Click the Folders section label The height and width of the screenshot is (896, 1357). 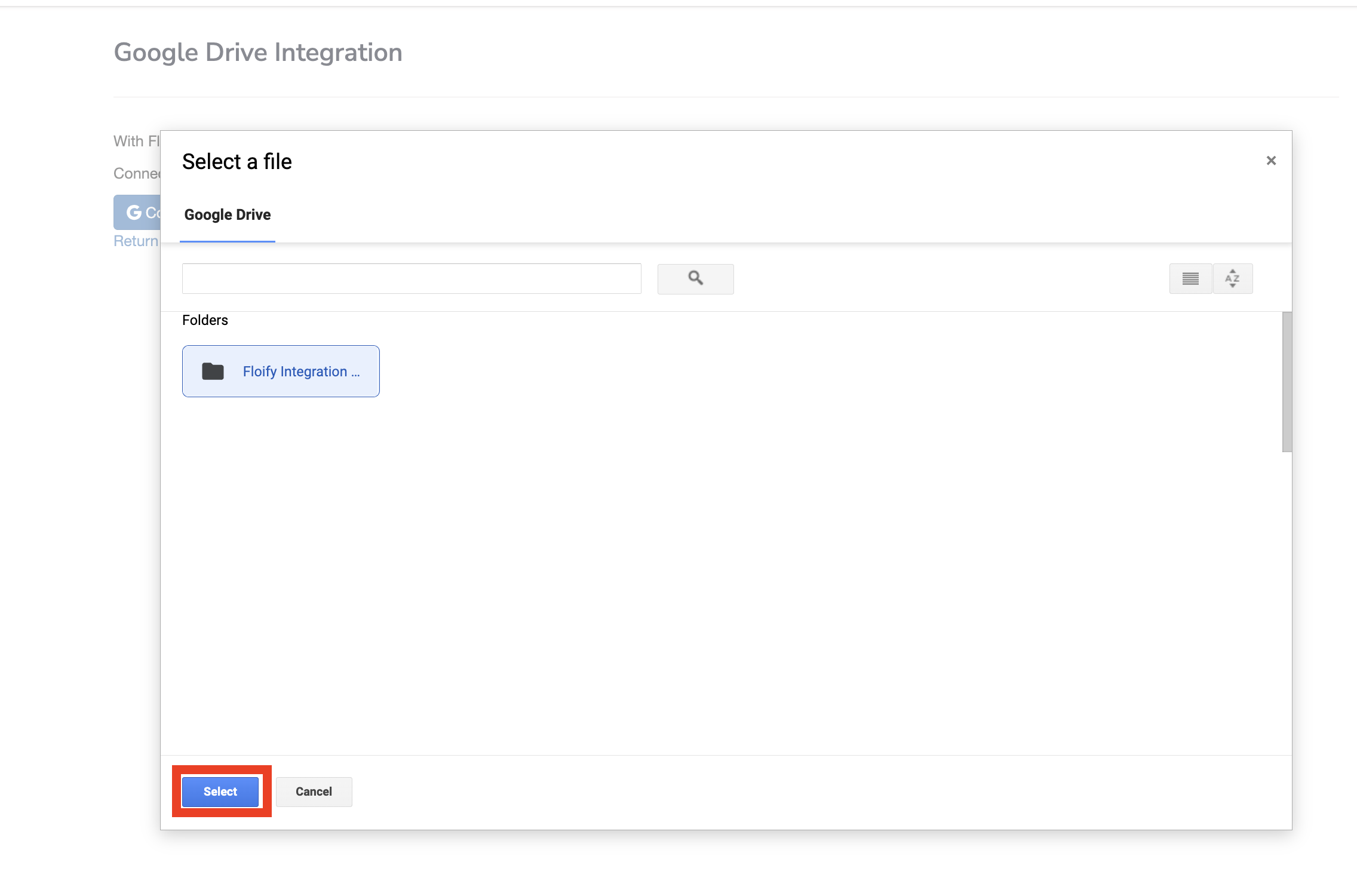[x=205, y=320]
